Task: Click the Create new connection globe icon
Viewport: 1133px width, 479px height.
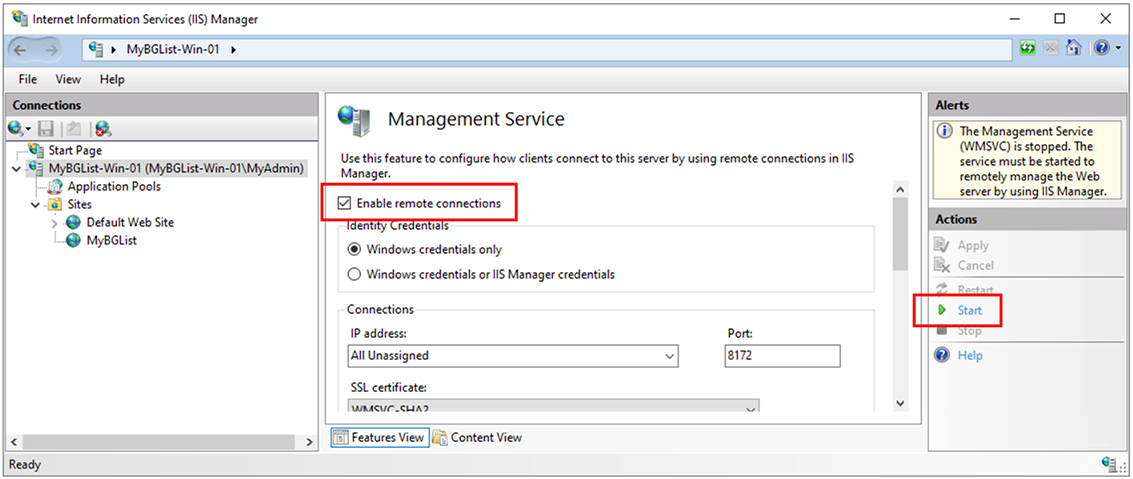Action: pyautogui.click(x=16, y=129)
